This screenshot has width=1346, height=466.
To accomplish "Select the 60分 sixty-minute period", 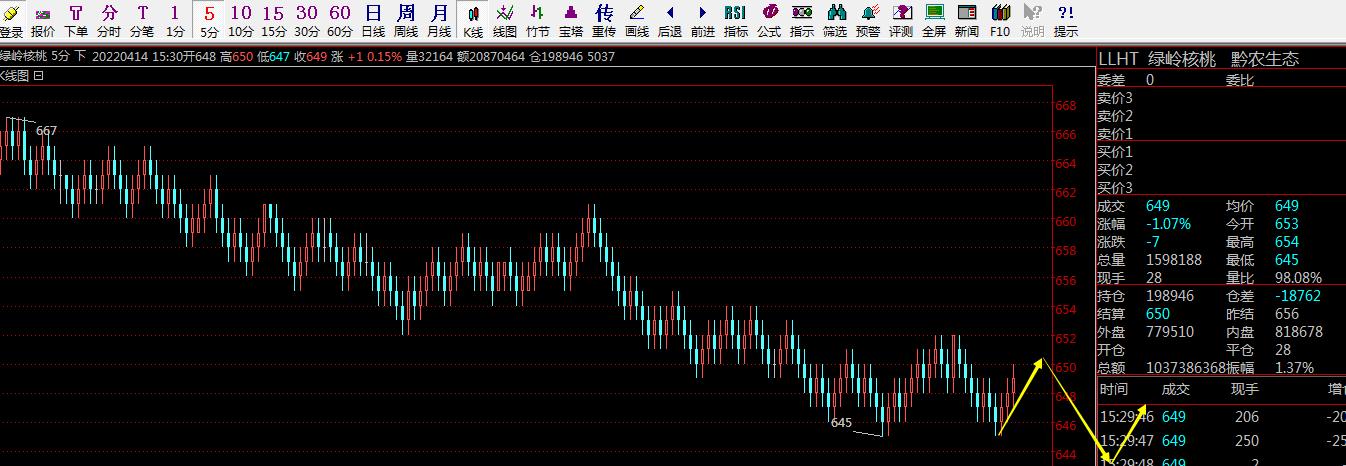I will tap(340, 20).
